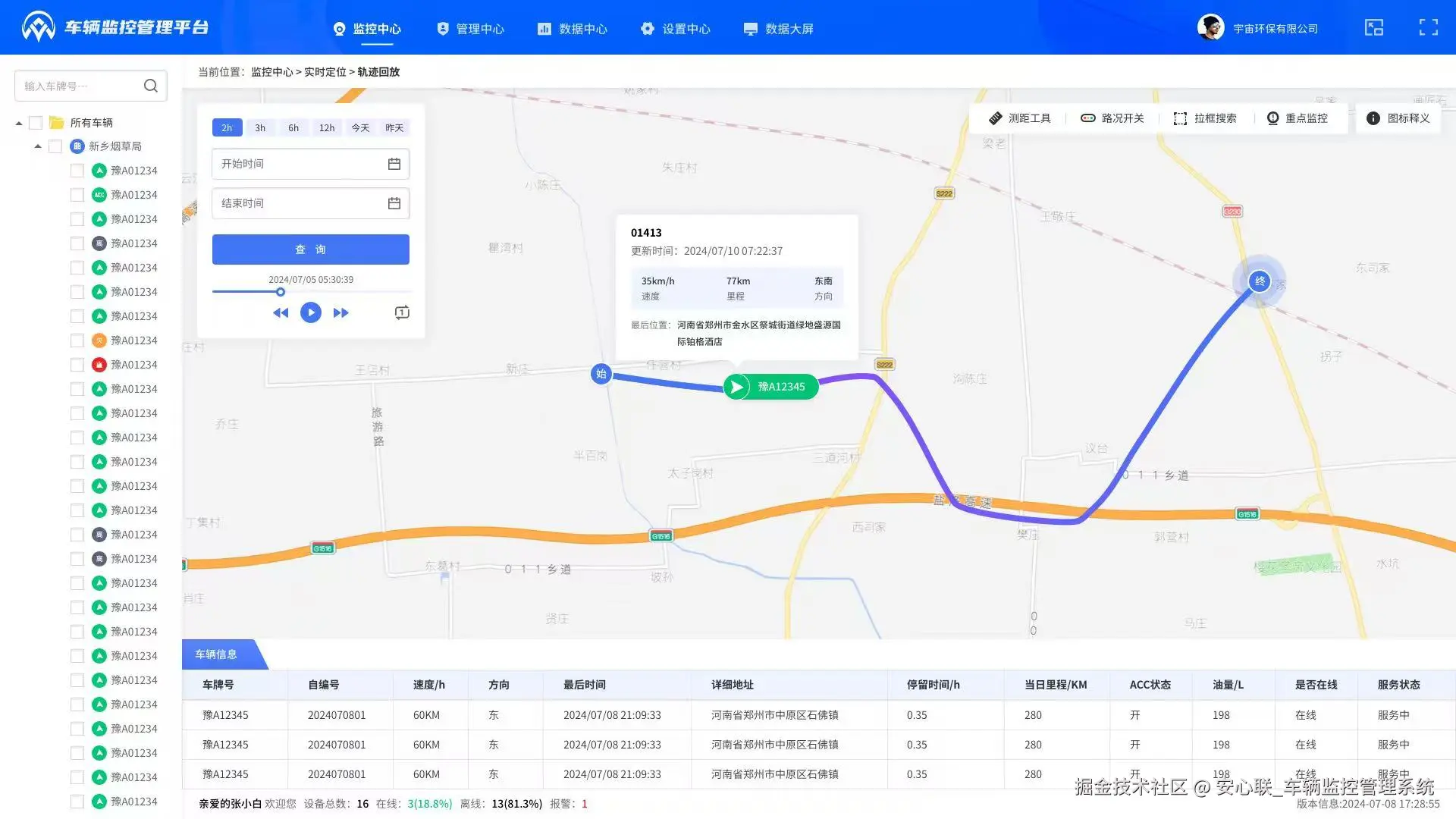Click the red alarm status vehicle icon
The height and width of the screenshot is (819, 1456).
coord(99,365)
